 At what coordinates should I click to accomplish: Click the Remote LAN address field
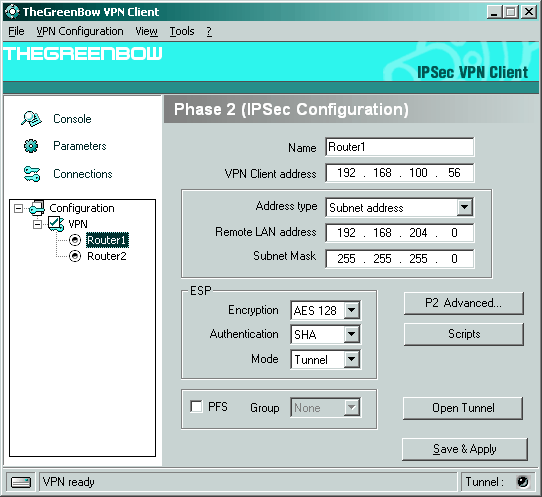[400, 233]
